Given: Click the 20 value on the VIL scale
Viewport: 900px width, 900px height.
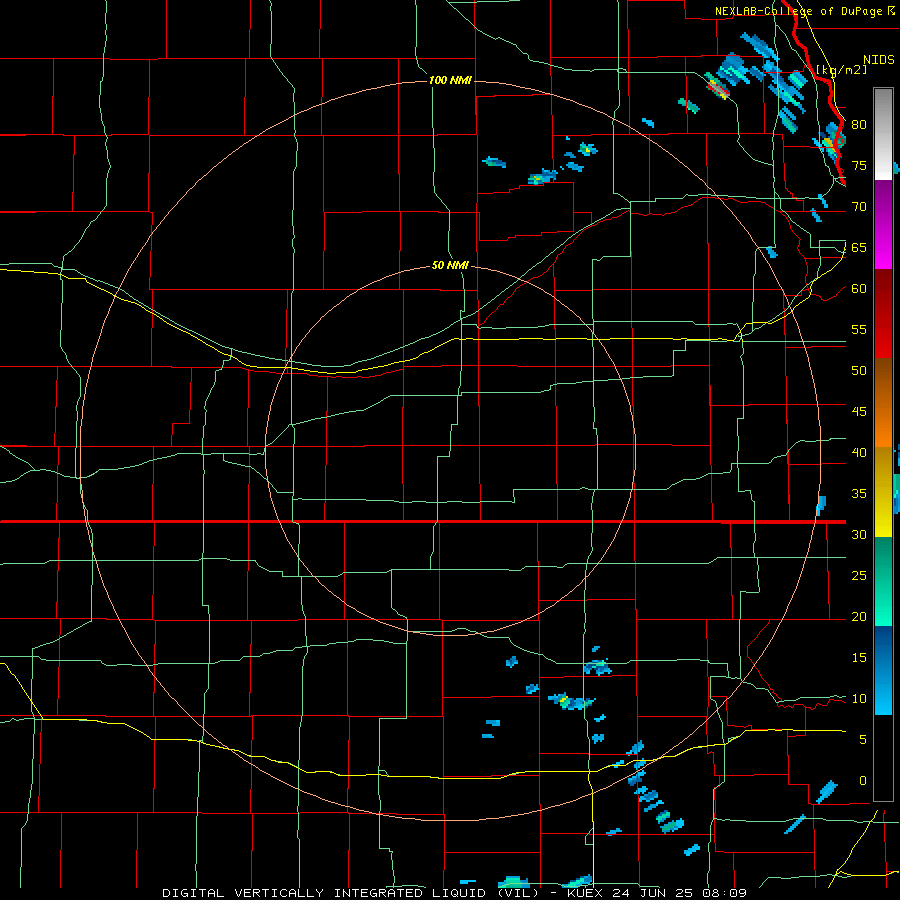Looking at the screenshot, I should click(x=859, y=616).
